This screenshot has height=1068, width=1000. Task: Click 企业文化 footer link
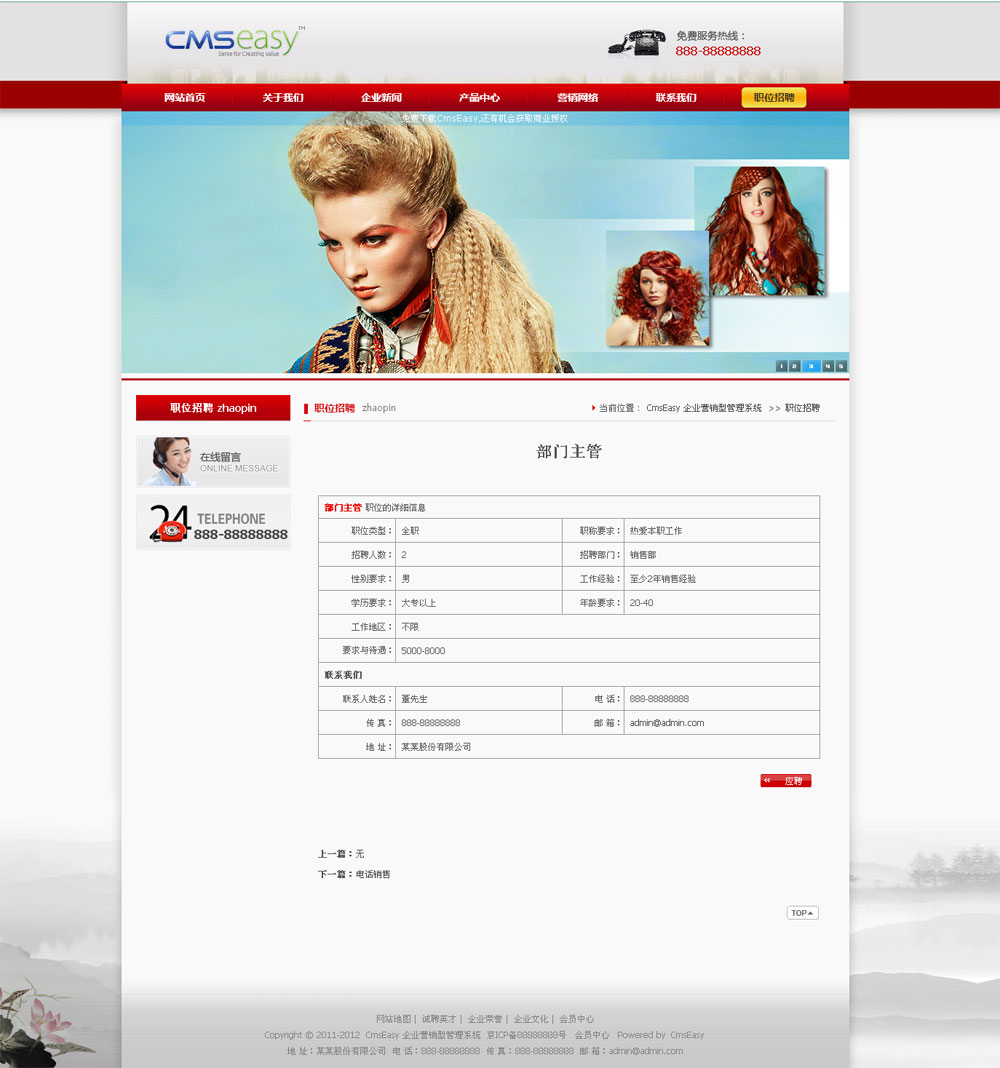[531, 1019]
